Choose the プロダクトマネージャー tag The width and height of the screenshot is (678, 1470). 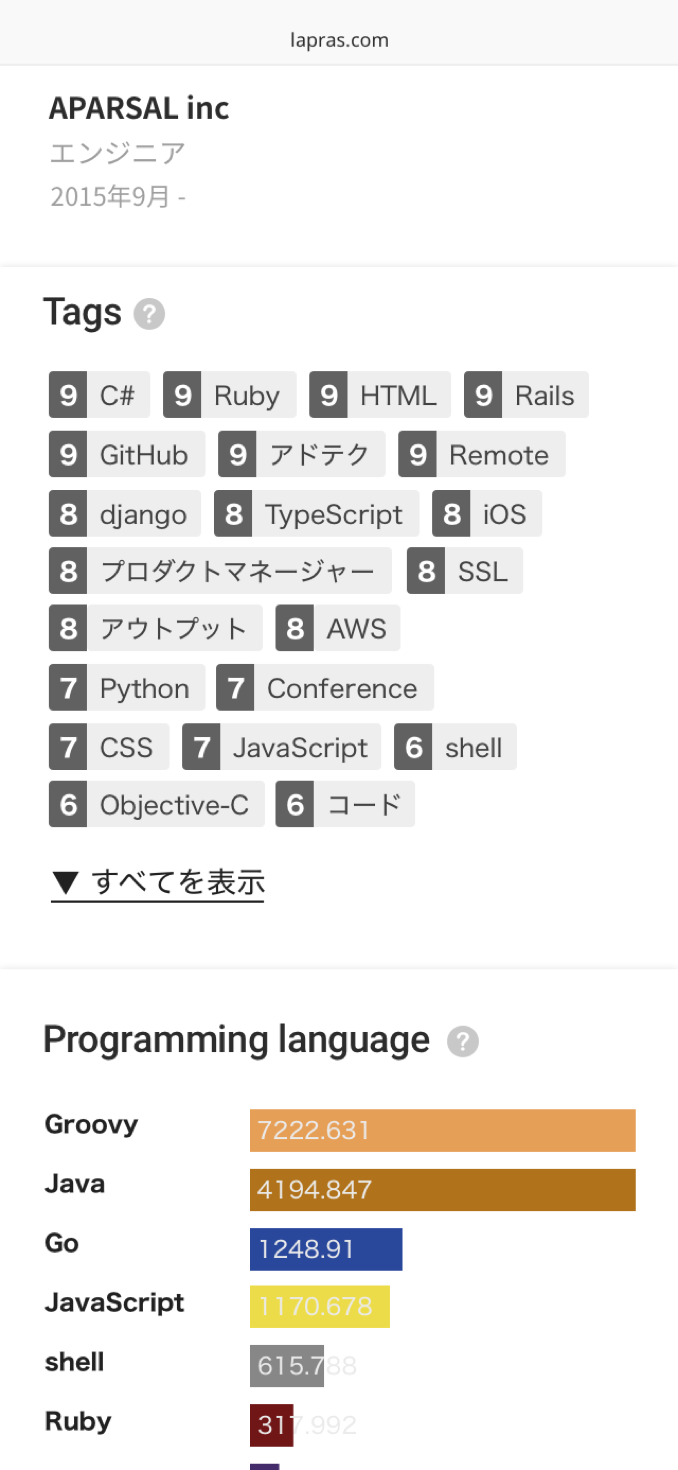pyautogui.click(x=220, y=572)
